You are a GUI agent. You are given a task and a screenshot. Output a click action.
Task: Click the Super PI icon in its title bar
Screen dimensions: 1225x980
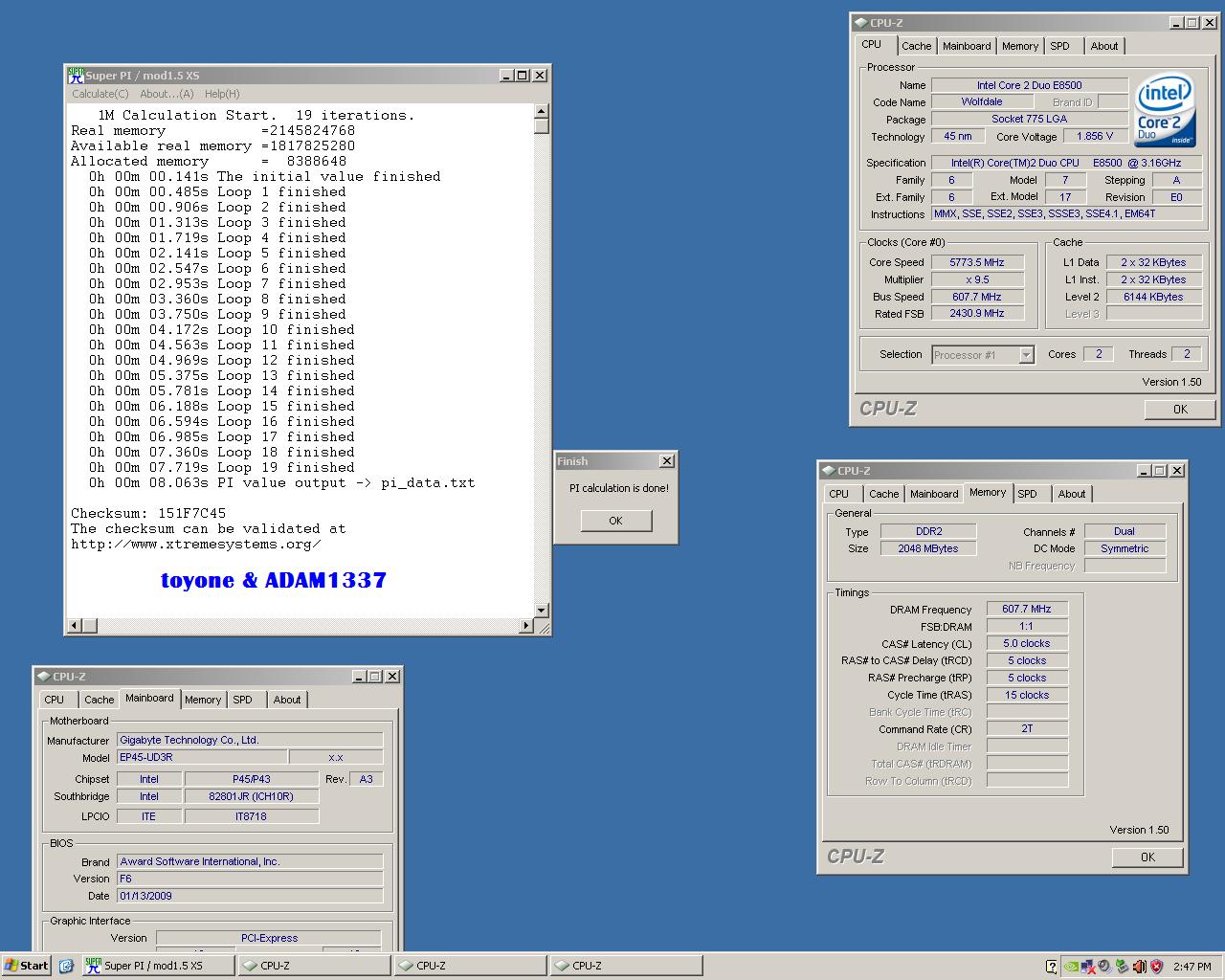pos(76,75)
